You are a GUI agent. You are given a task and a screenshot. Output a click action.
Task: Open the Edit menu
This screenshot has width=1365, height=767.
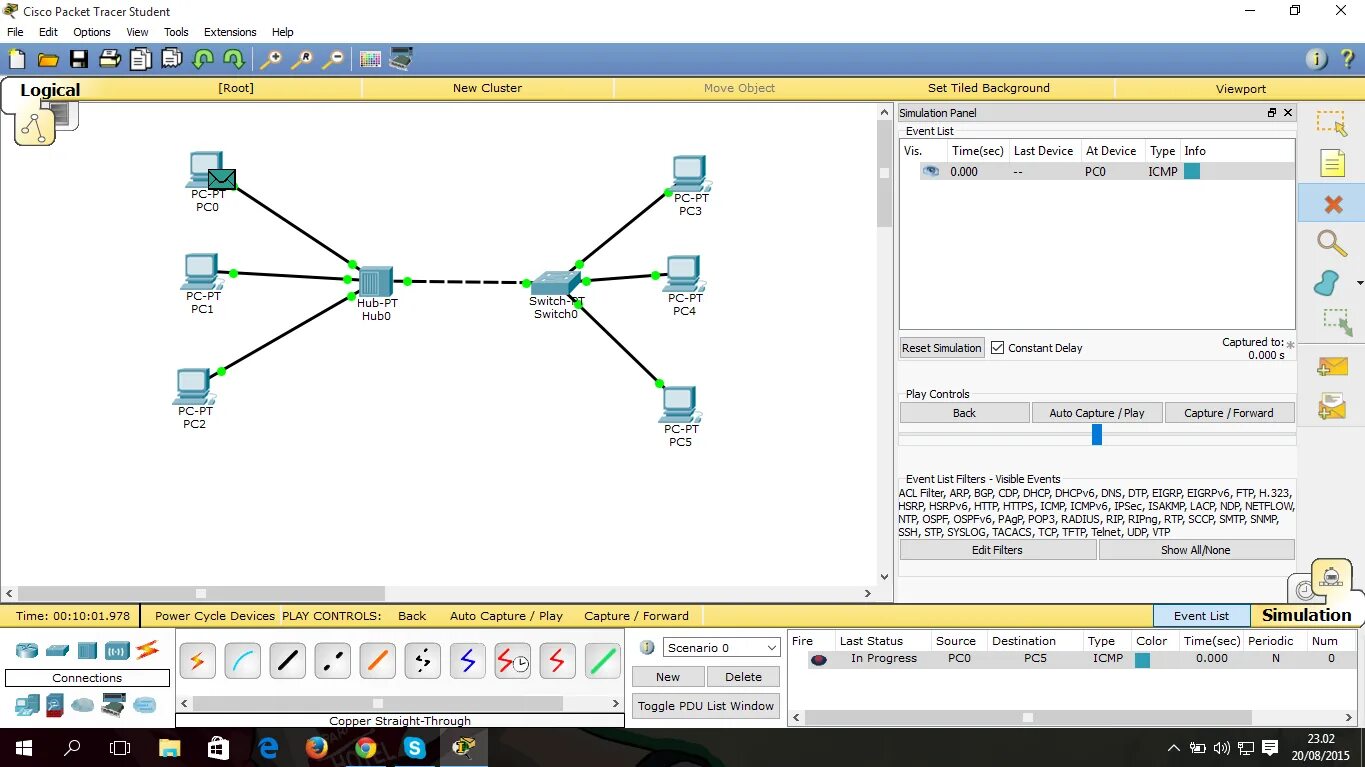[48, 32]
